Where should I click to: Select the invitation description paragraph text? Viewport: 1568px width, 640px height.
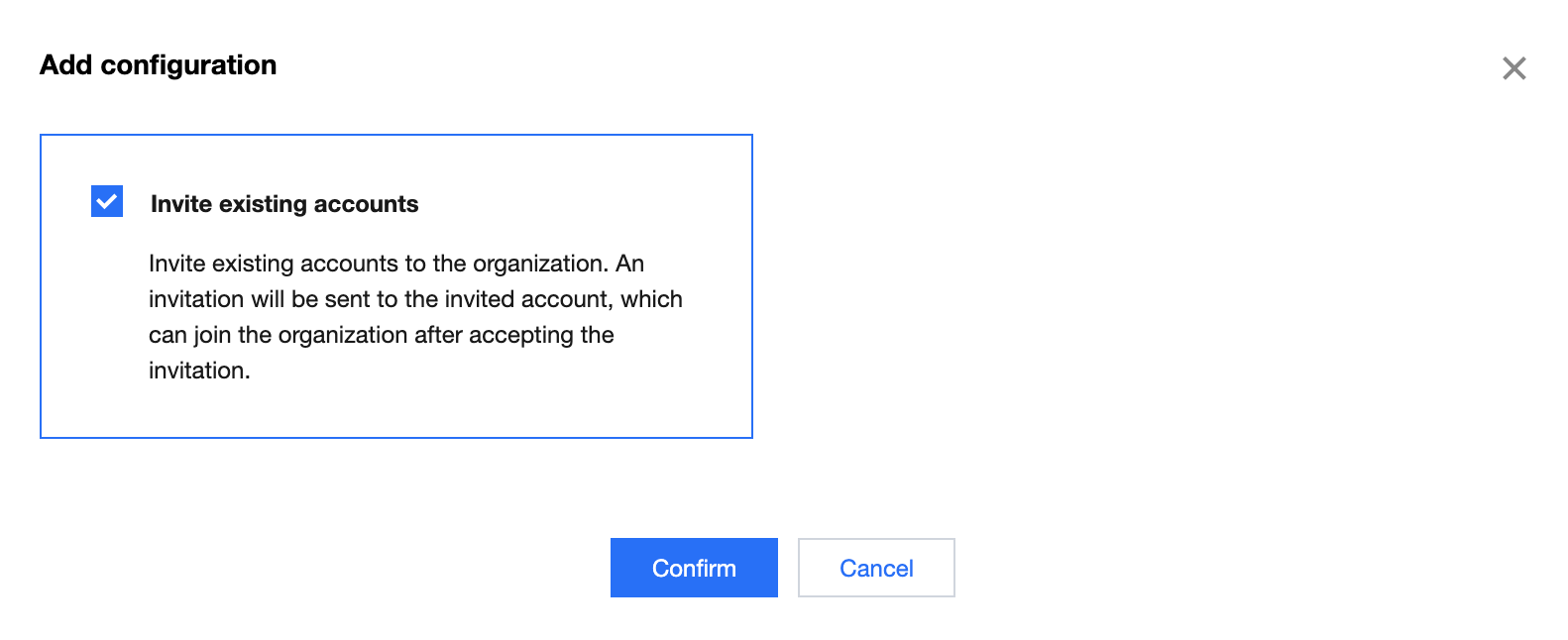[x=415, y=317]
